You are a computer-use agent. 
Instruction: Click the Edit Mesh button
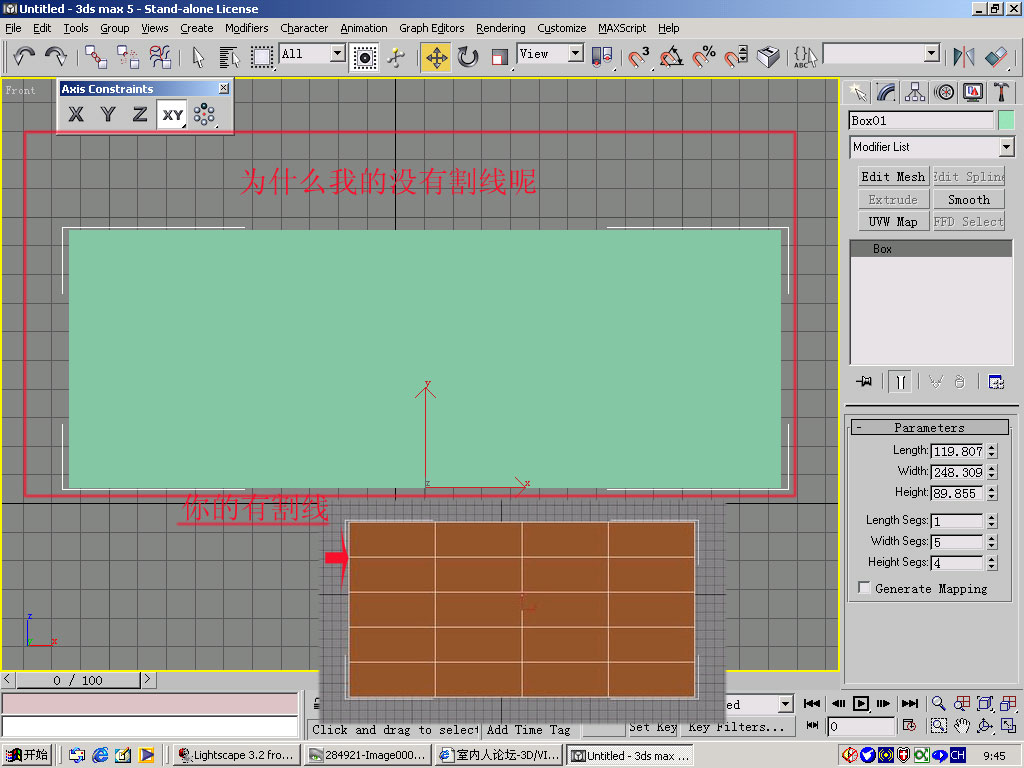(x=892, y=176)
